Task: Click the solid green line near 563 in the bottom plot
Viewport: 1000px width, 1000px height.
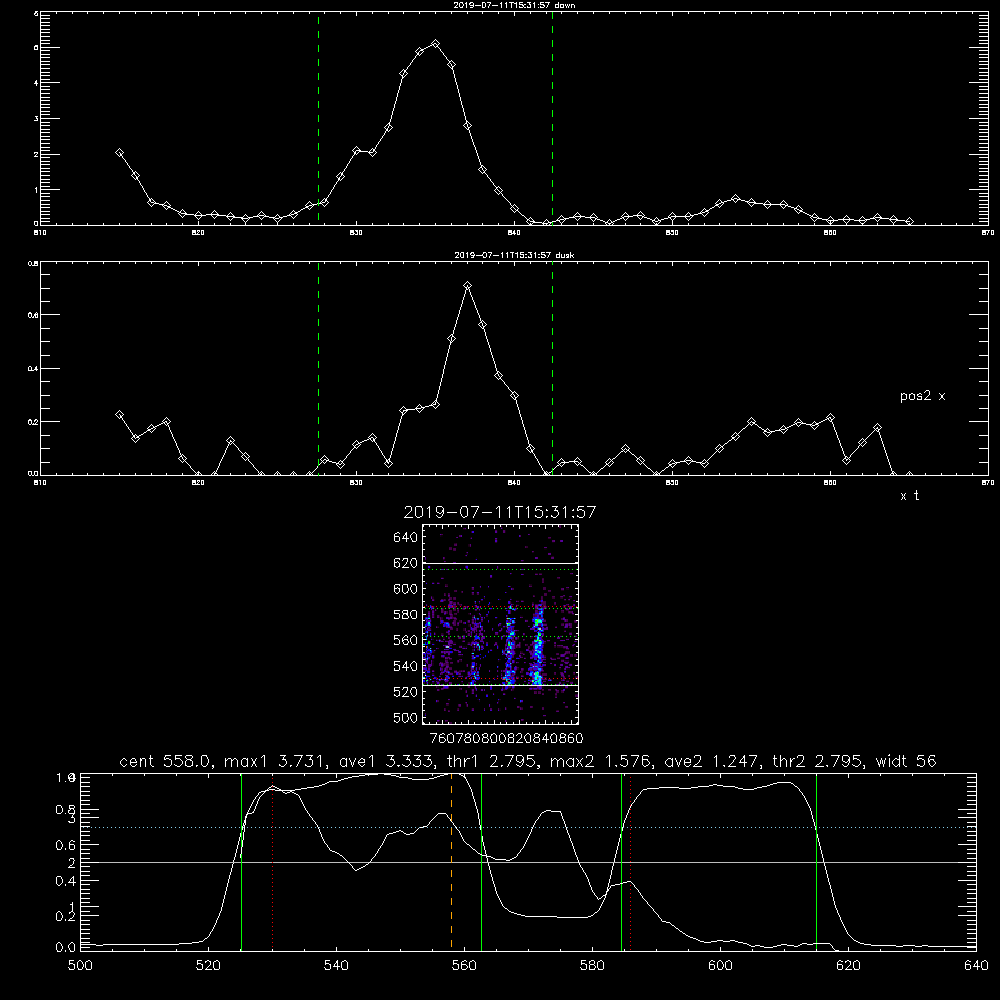Action: [481, 861]
